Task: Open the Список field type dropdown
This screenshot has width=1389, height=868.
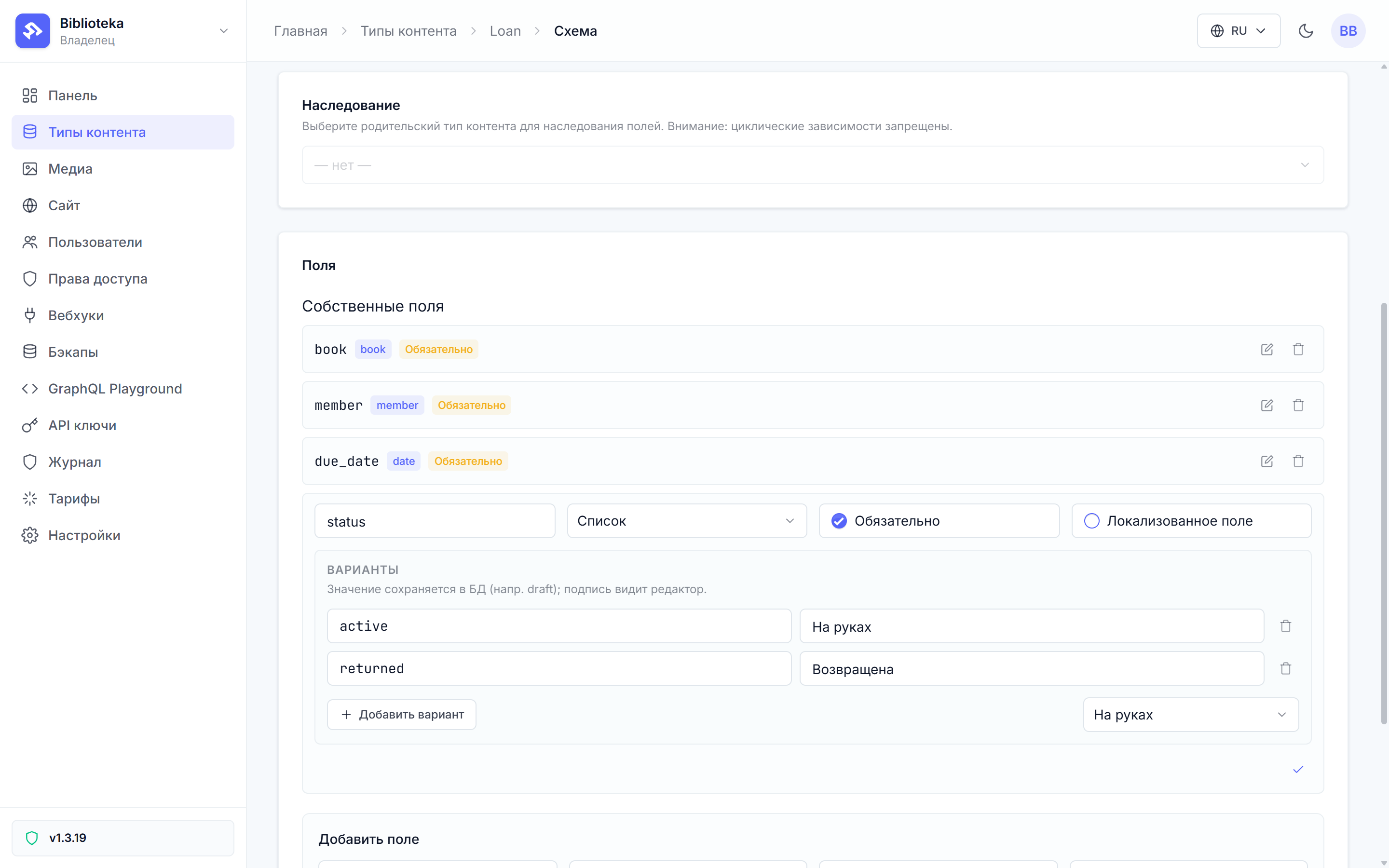Action: tap(686, 521)
